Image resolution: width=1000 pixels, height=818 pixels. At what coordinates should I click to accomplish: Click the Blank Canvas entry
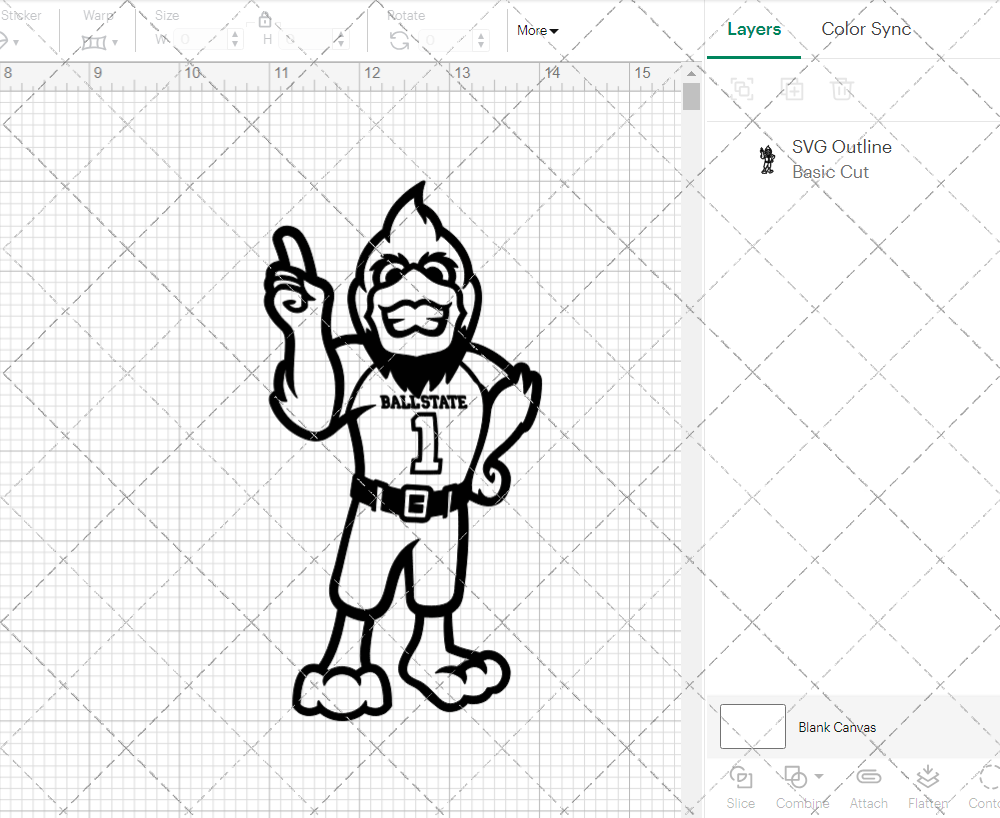coord(838,727)
